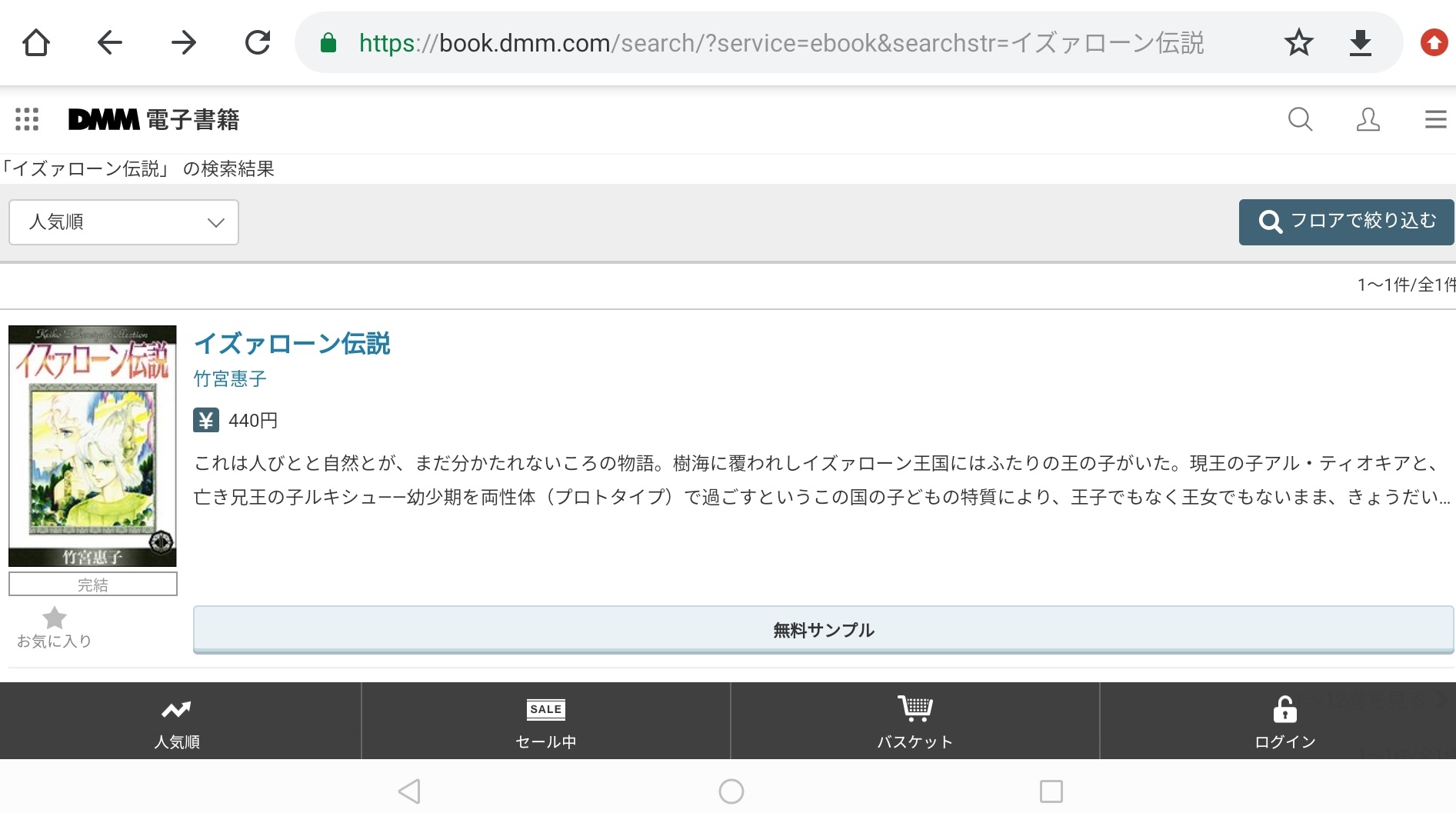The image size is (1456, 813).
Task: Open author 竹宮惠子 link
Action: click(230, 378)
